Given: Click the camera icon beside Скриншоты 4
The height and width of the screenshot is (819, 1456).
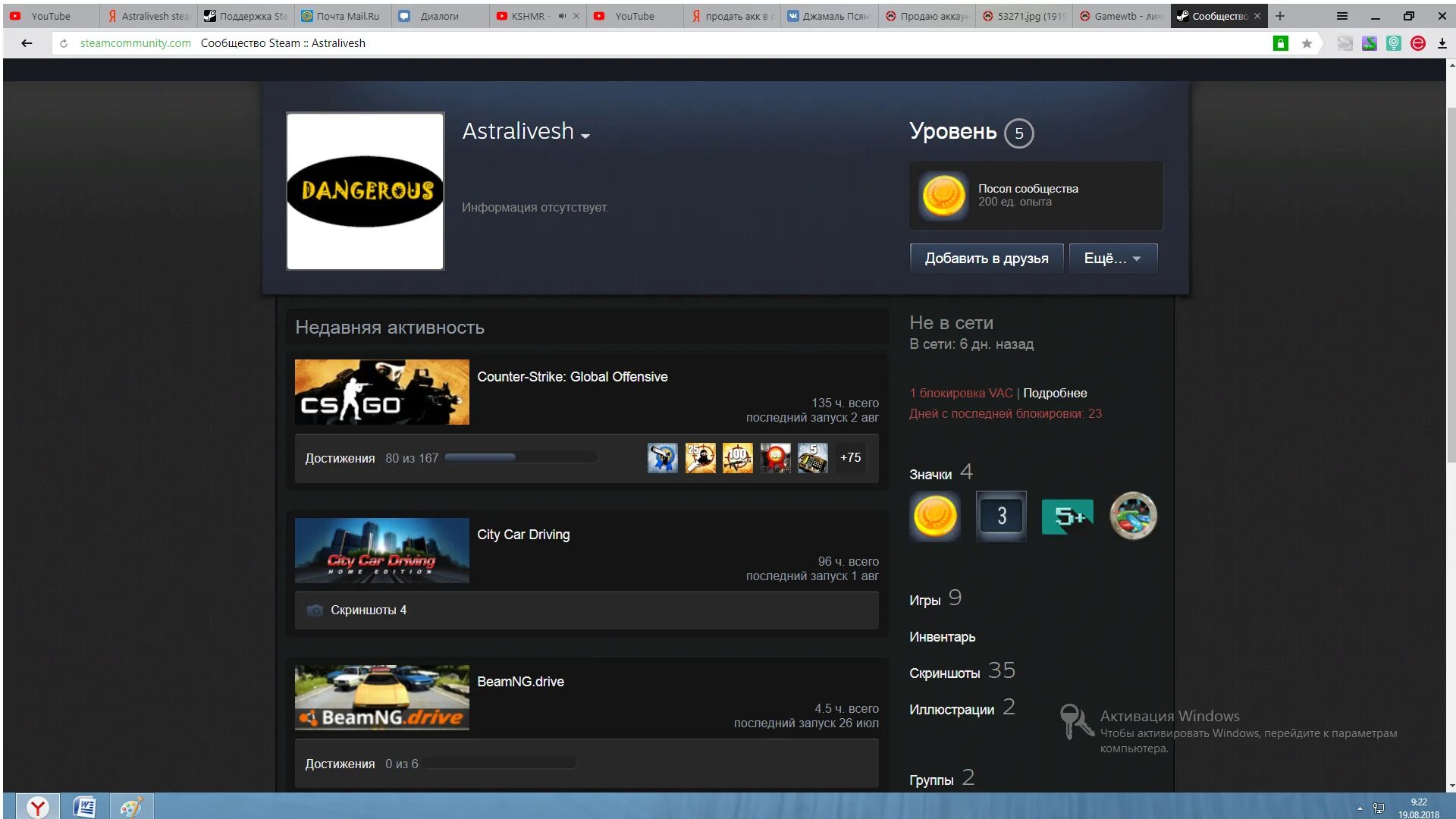Looking at the screenshot, I should coord(315,610).
